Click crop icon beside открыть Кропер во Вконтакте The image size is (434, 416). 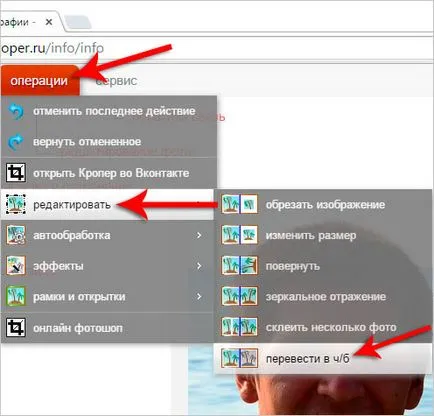click(x=16, y=173)
